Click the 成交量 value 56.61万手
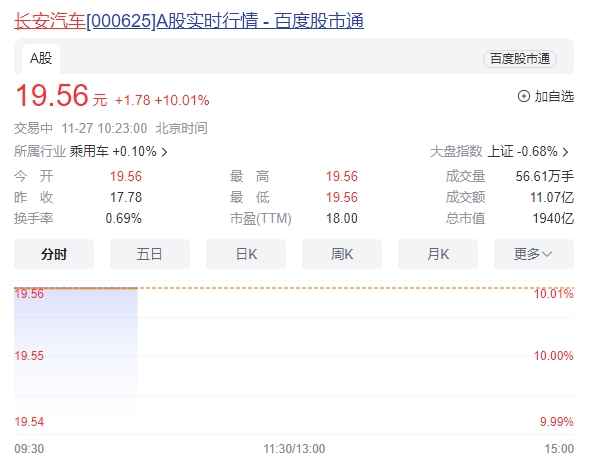The image size is (592, 460). coord(545,176)
